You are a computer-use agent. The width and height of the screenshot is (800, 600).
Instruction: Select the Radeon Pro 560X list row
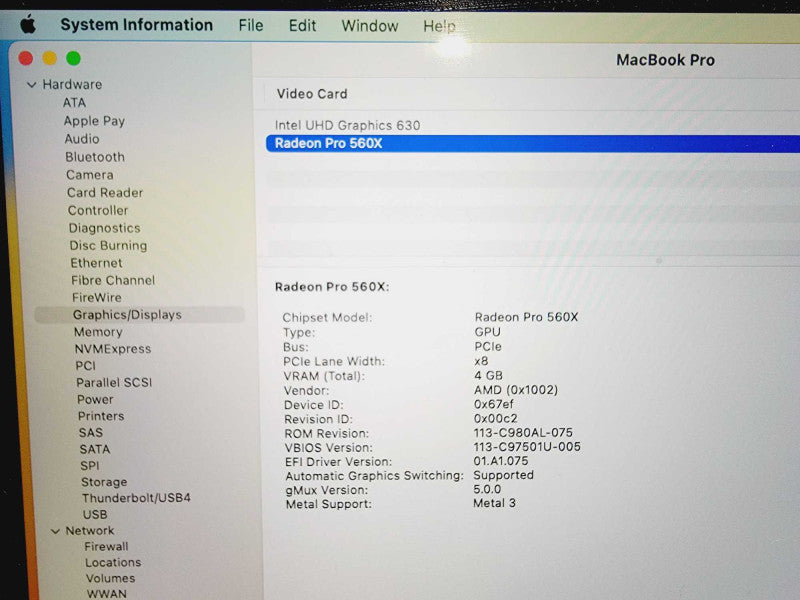click(x=533, y=143)
